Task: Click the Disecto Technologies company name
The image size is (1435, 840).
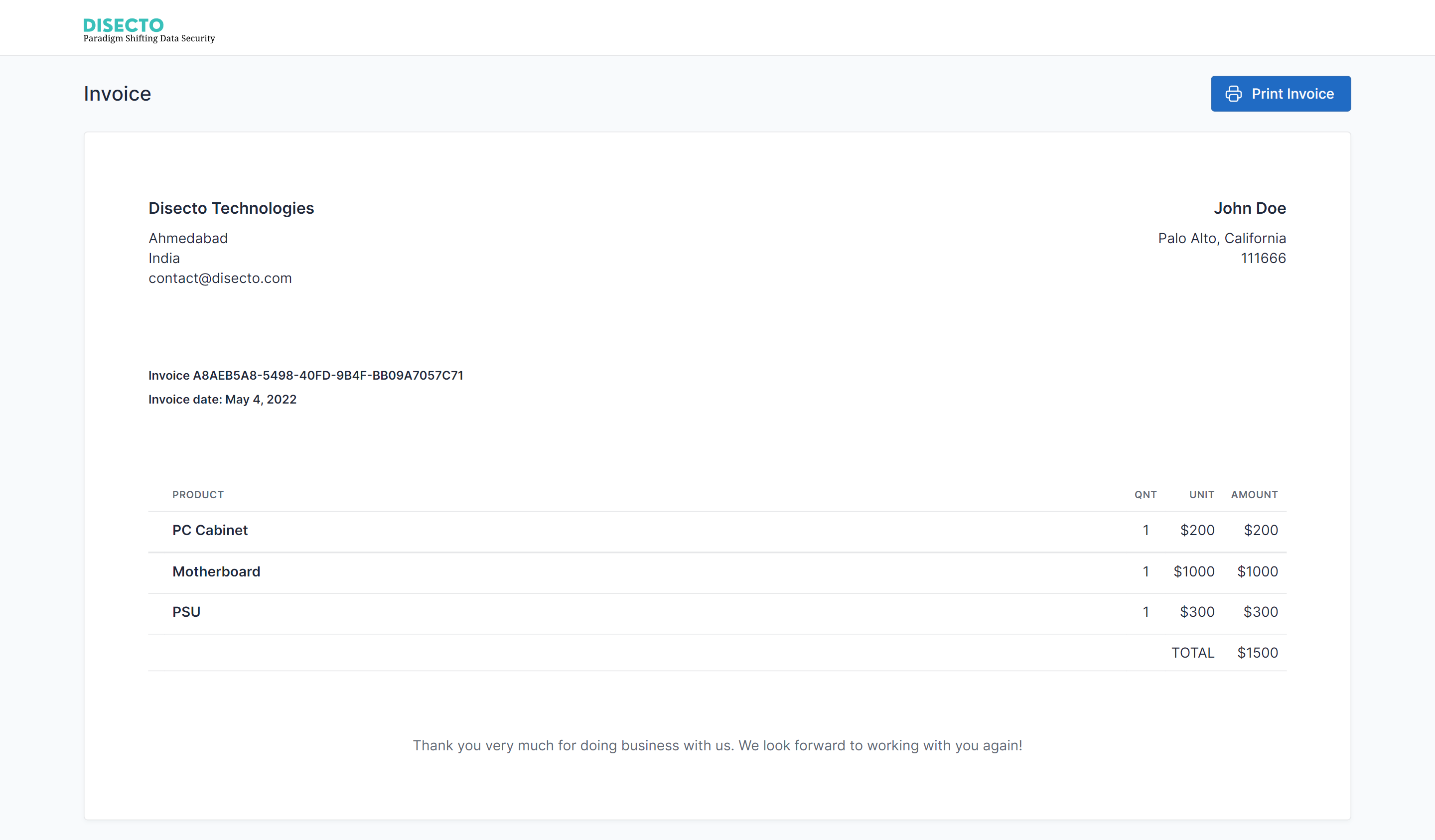Action: [231, 208]
